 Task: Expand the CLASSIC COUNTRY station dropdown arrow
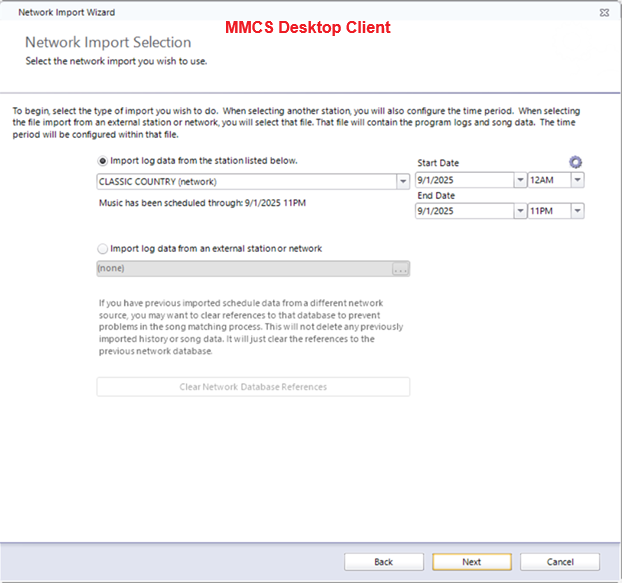pos(403,181)
